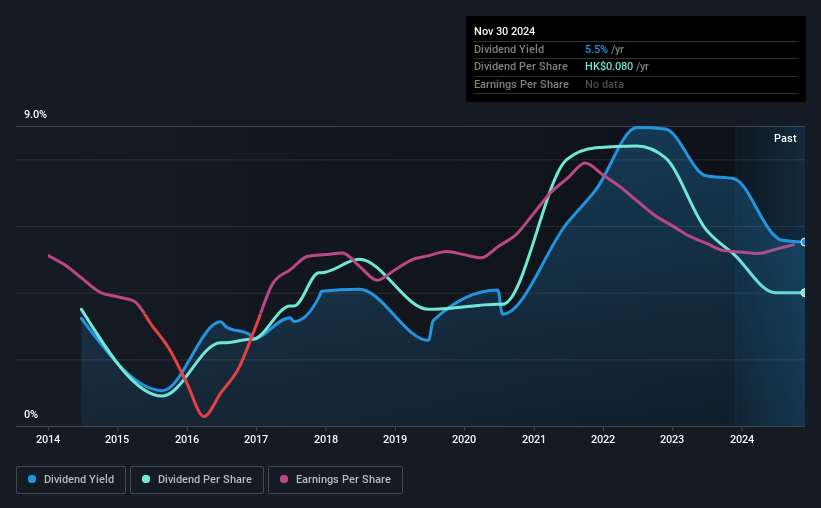
Task: Click the teal Dividend Per Share endpoint marker
Action: coord(804,293)
